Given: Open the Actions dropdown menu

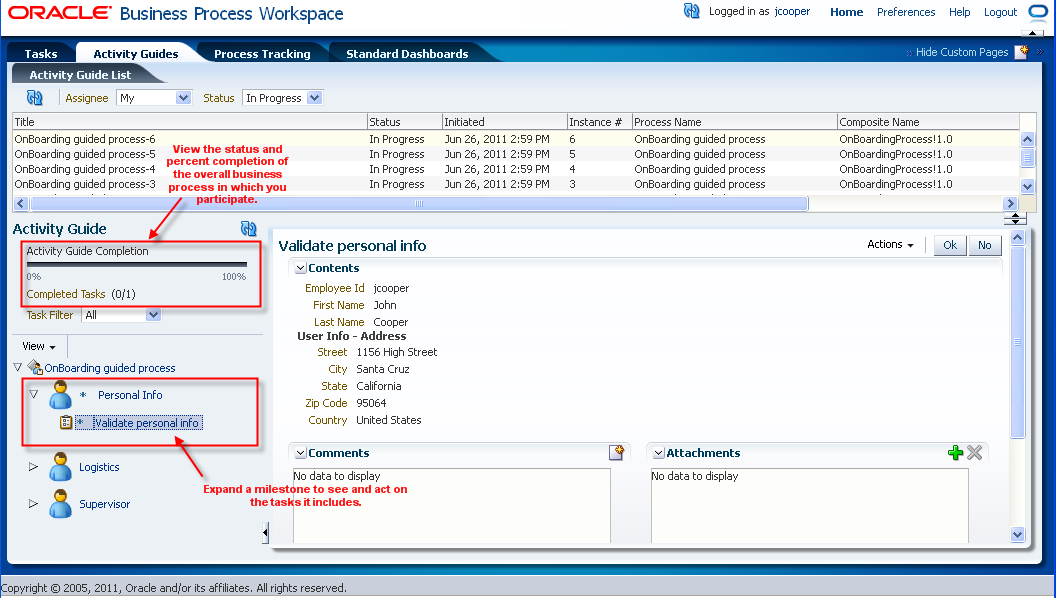Looking at the screenshot, I should coord(890,244).
